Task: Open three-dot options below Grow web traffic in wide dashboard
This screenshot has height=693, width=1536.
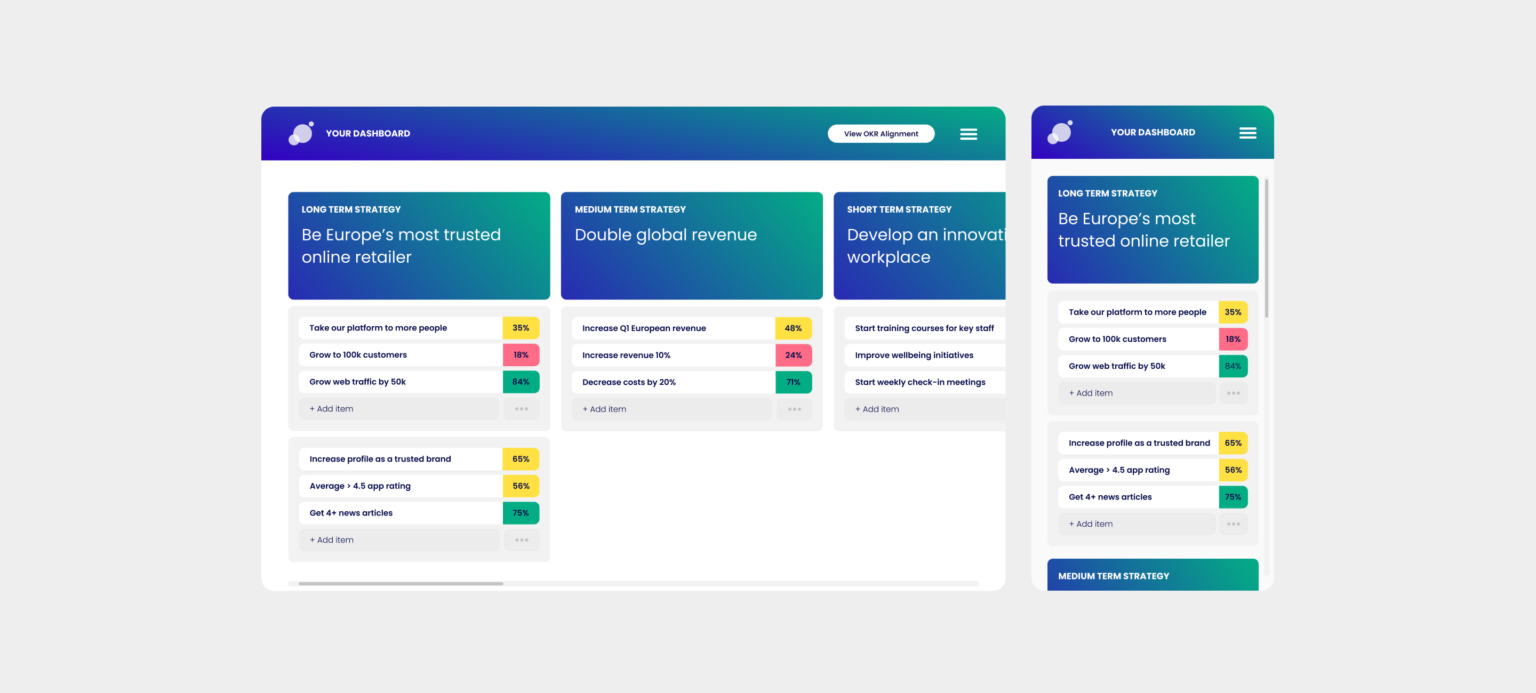Action: (521, 409)
